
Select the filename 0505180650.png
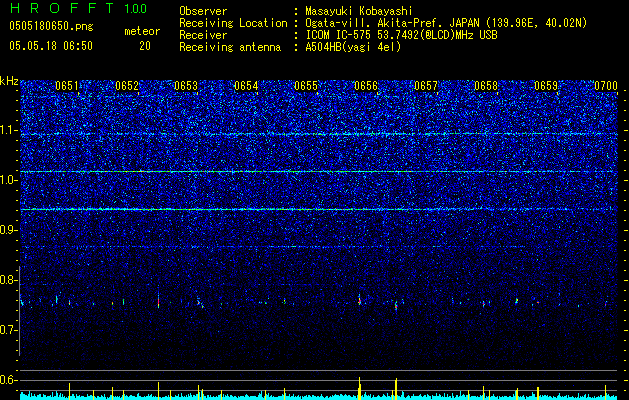(x=51, y=26)
